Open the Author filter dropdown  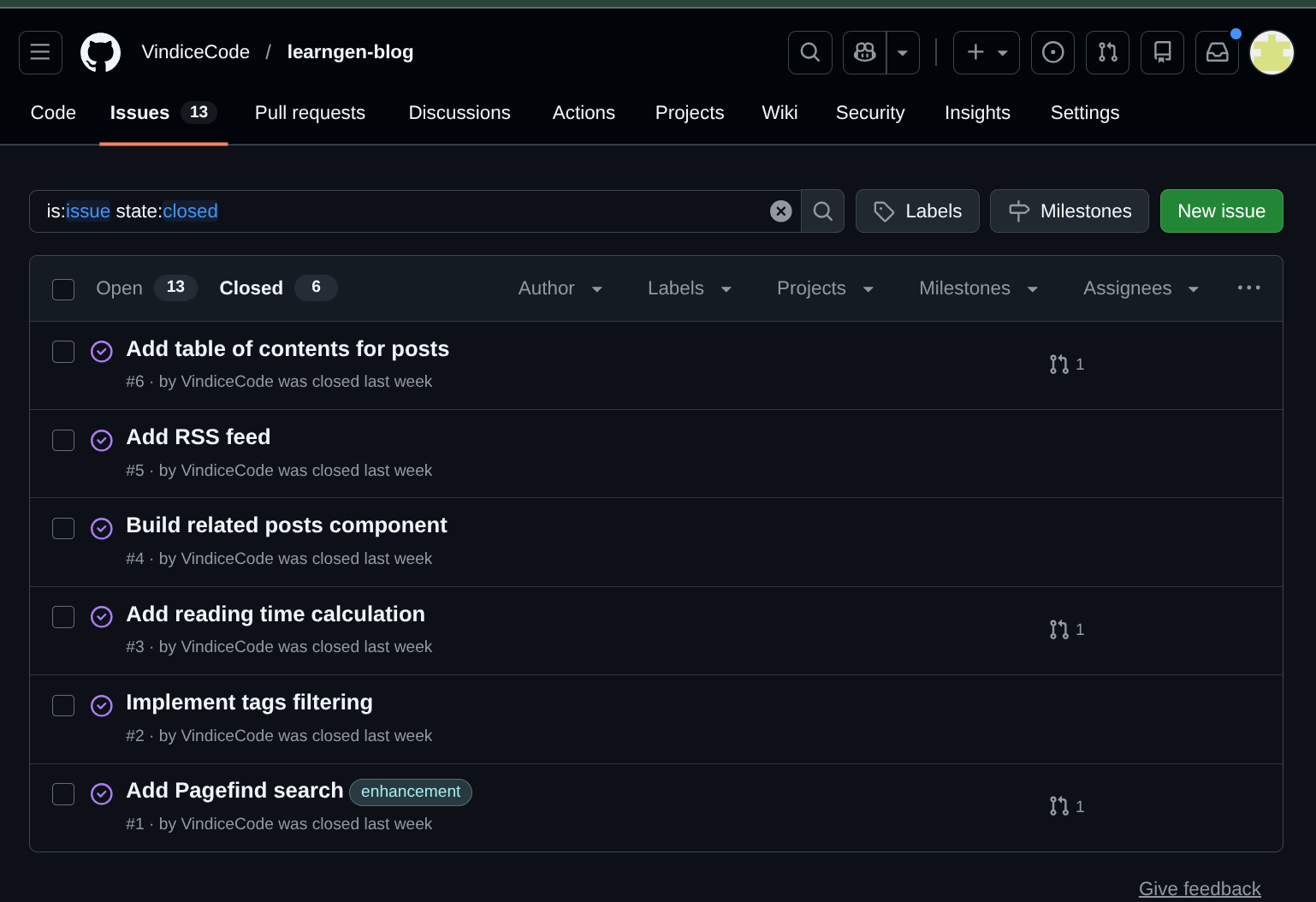tap(560, 288)
